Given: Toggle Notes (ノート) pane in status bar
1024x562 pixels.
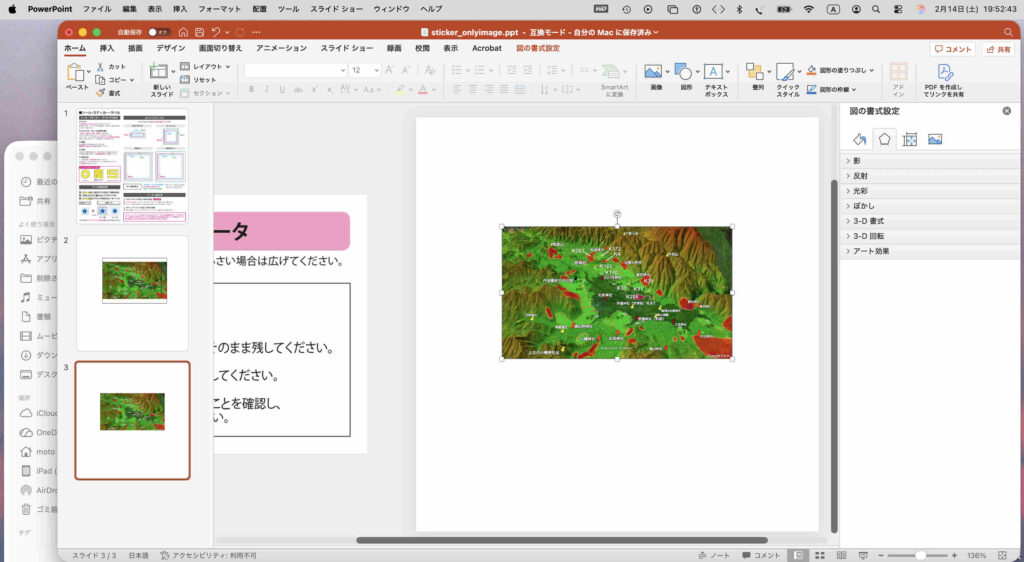Looking at the screenshot, I should tap(713, 555).
